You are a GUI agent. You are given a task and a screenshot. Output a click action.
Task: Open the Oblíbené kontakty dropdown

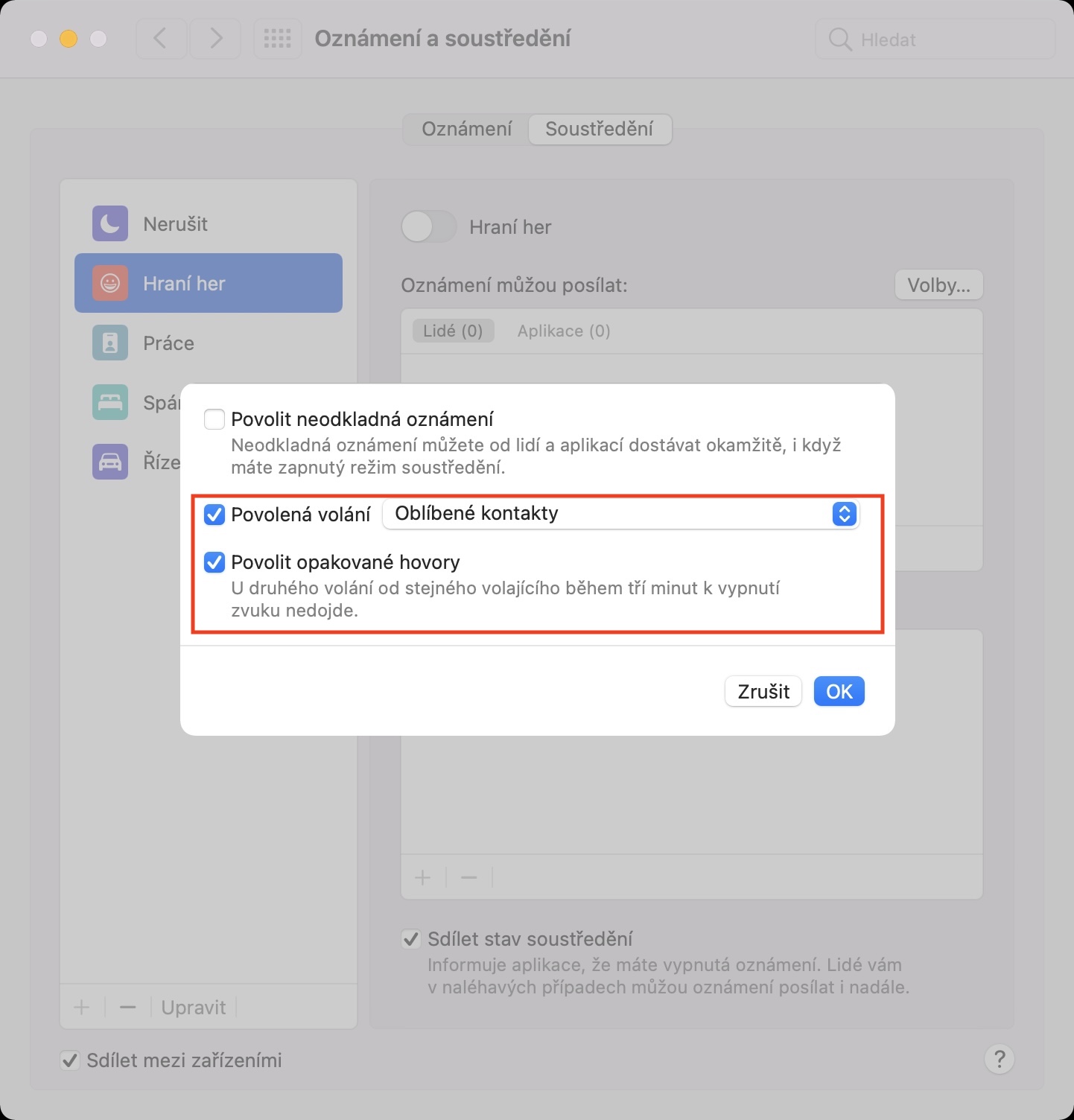620,514
